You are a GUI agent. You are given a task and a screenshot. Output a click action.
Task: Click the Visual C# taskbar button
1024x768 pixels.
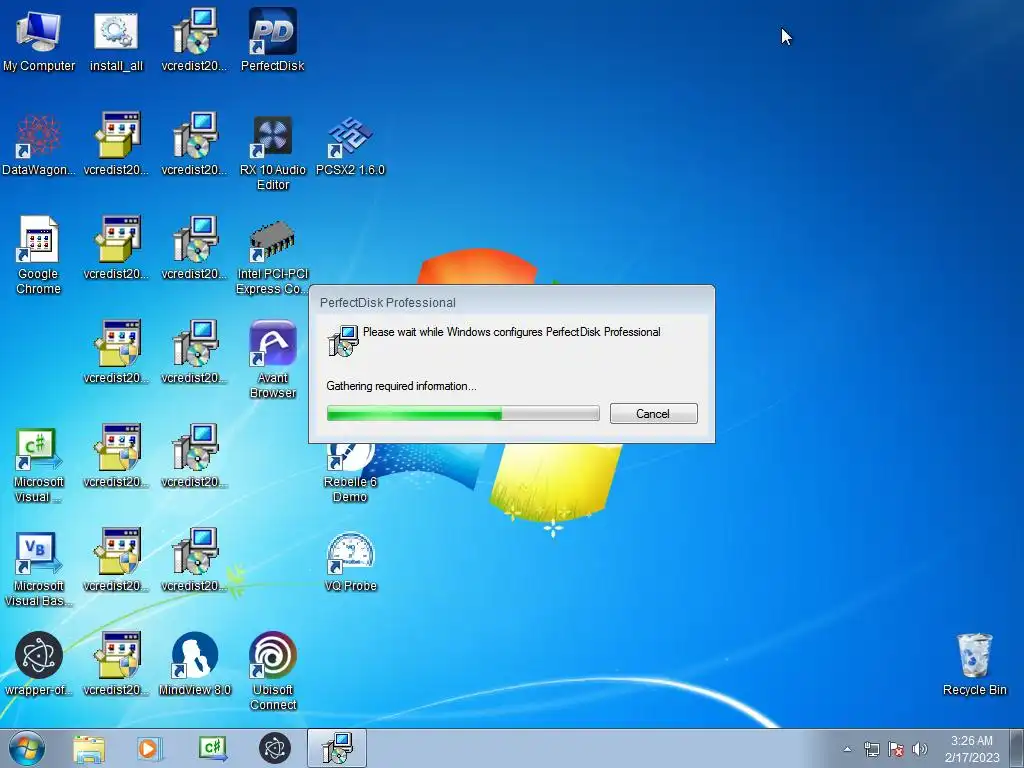coord(213,748)
